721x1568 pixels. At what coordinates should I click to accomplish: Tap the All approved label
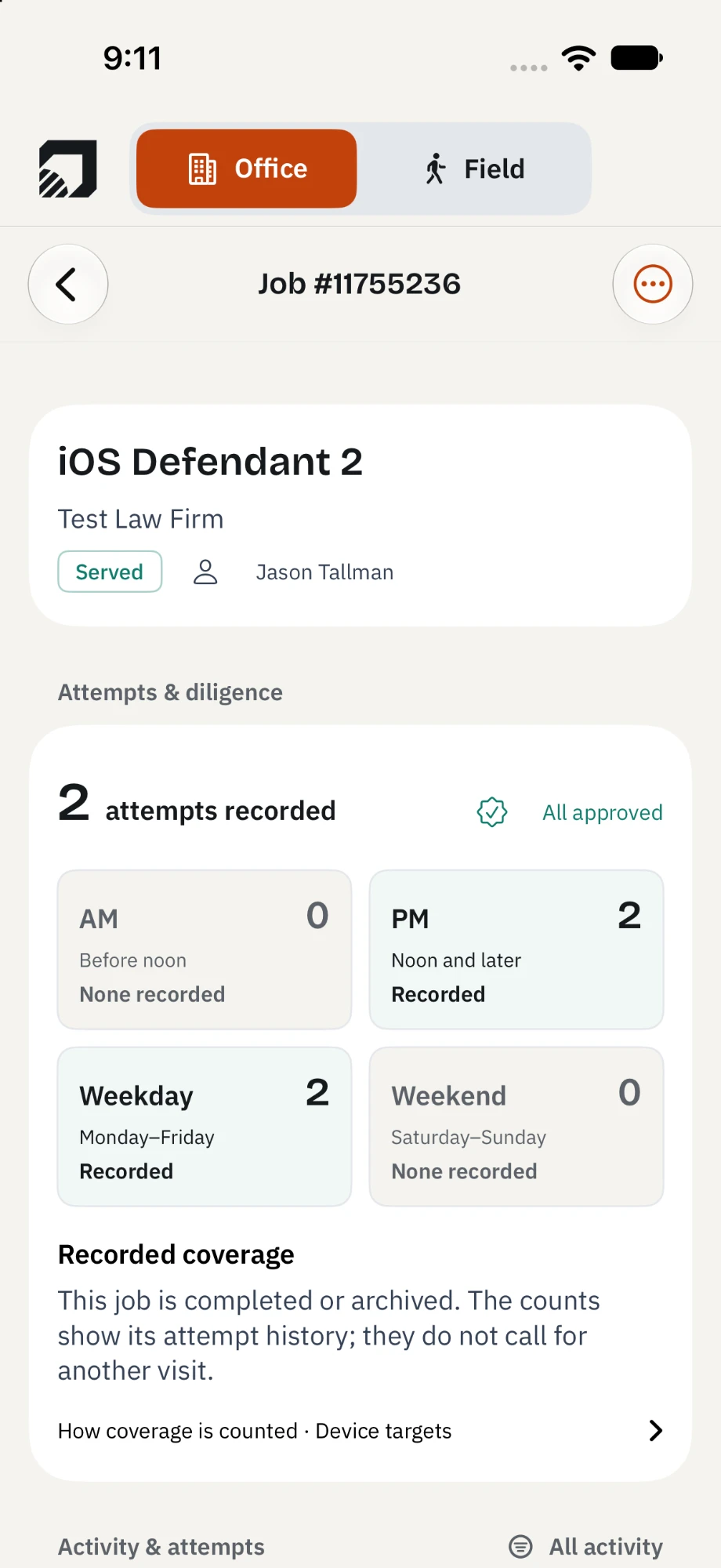(x=603, y=812)
